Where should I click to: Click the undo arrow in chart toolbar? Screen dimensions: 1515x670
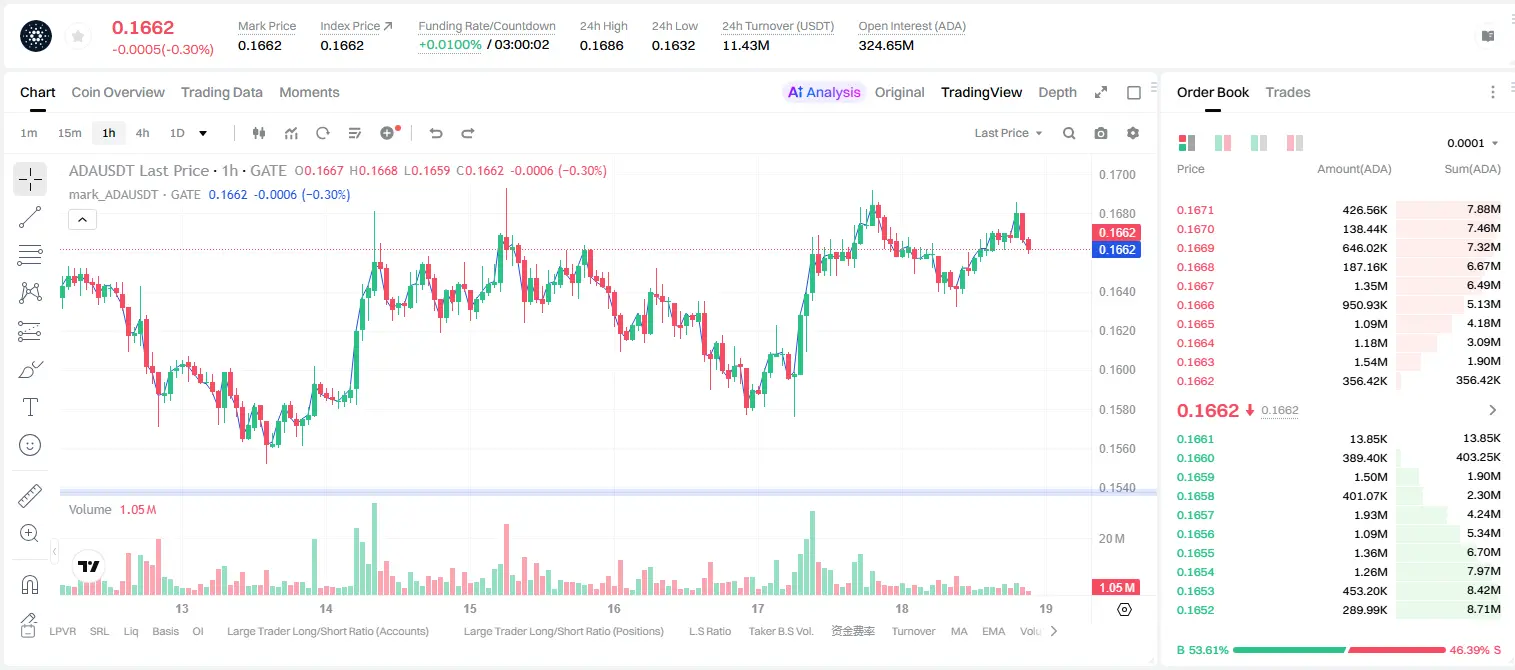(x=435, y=133)
